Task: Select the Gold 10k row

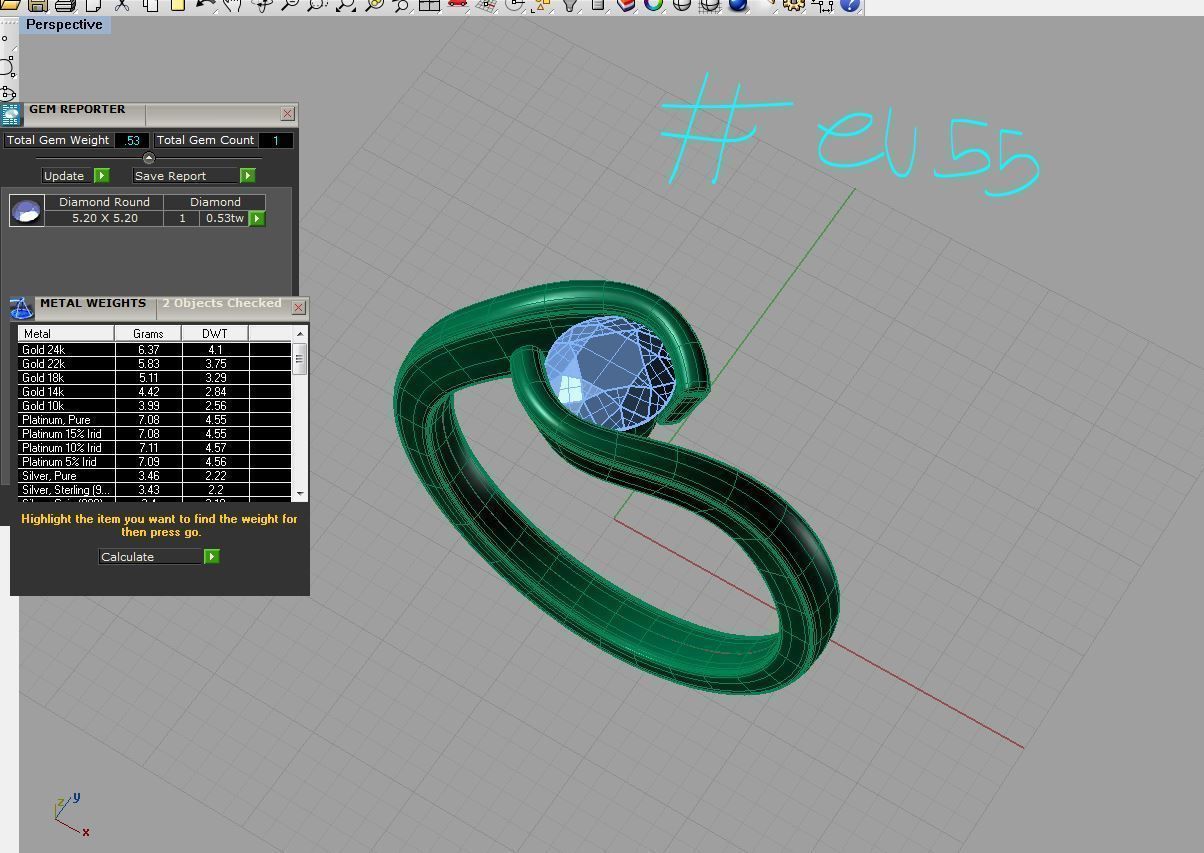Action: click(154, 406)
